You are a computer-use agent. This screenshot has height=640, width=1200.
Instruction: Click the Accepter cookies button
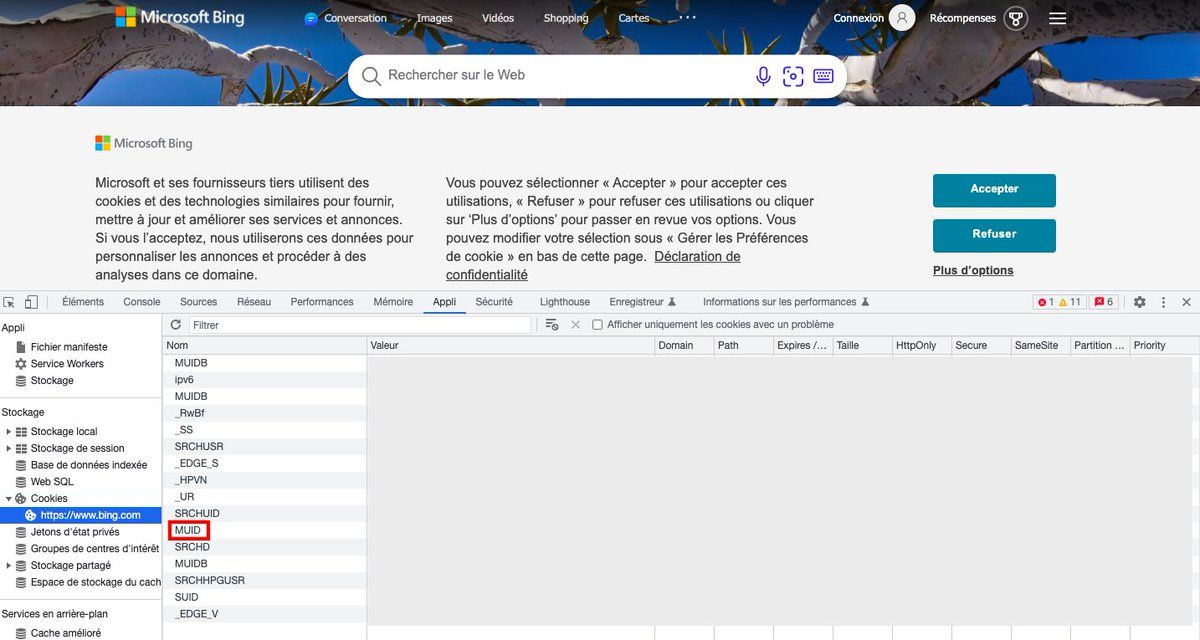994,190
